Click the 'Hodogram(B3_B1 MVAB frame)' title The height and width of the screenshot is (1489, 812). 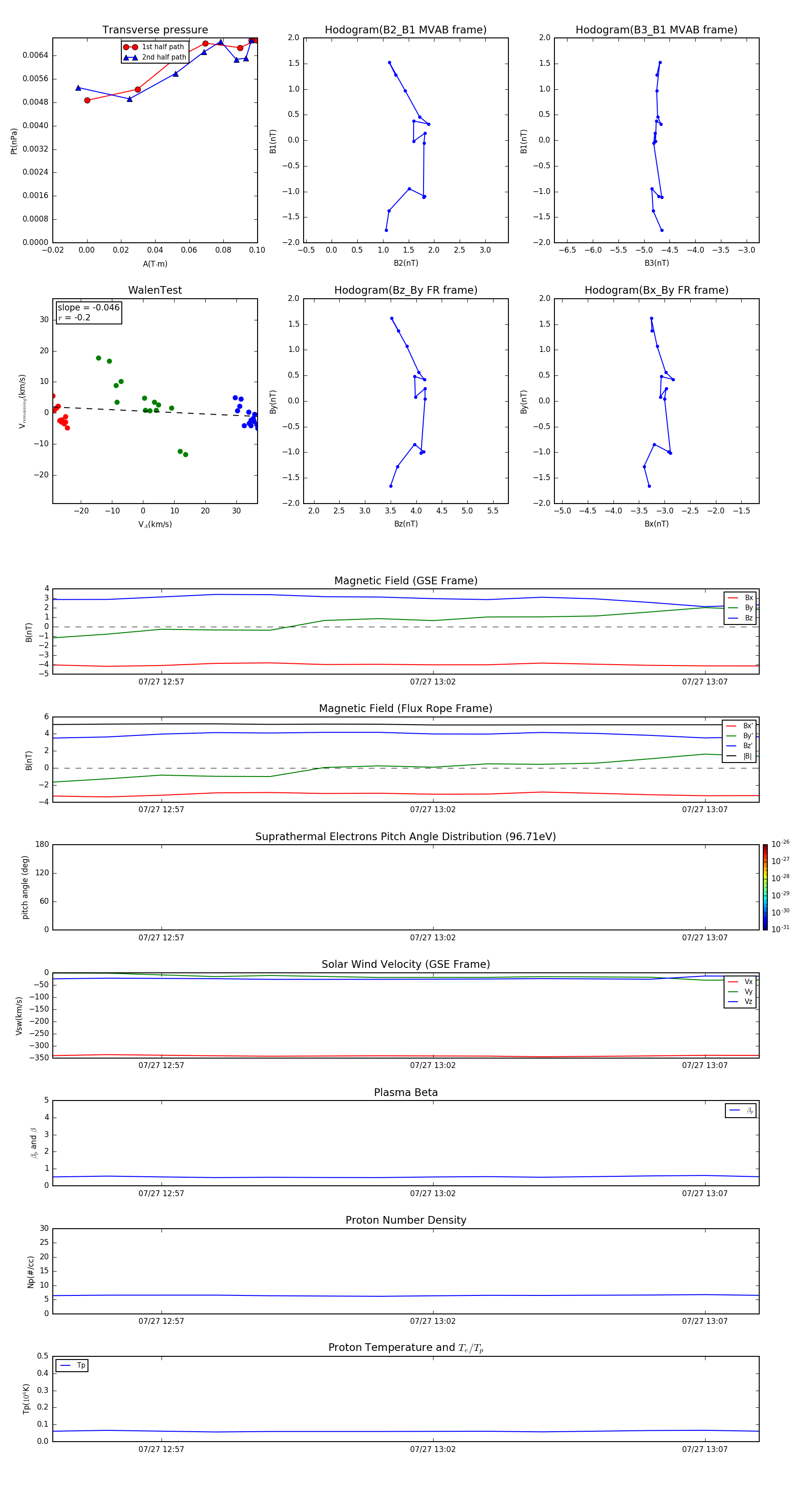coord(656,29)
